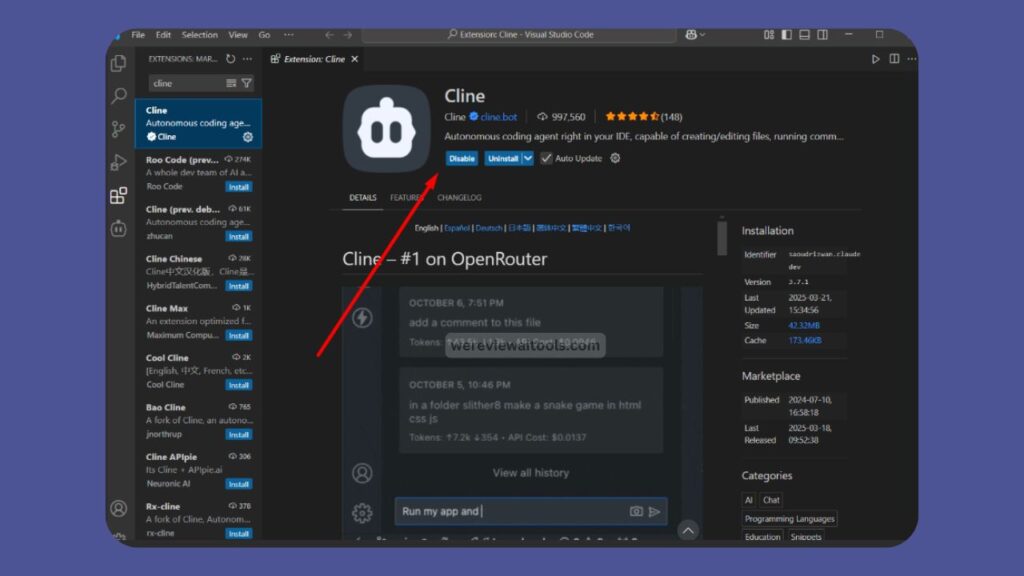The height and width of the screenshot is (576, 1024).
Task: Open the Español readme link
Action: (456, 228)
